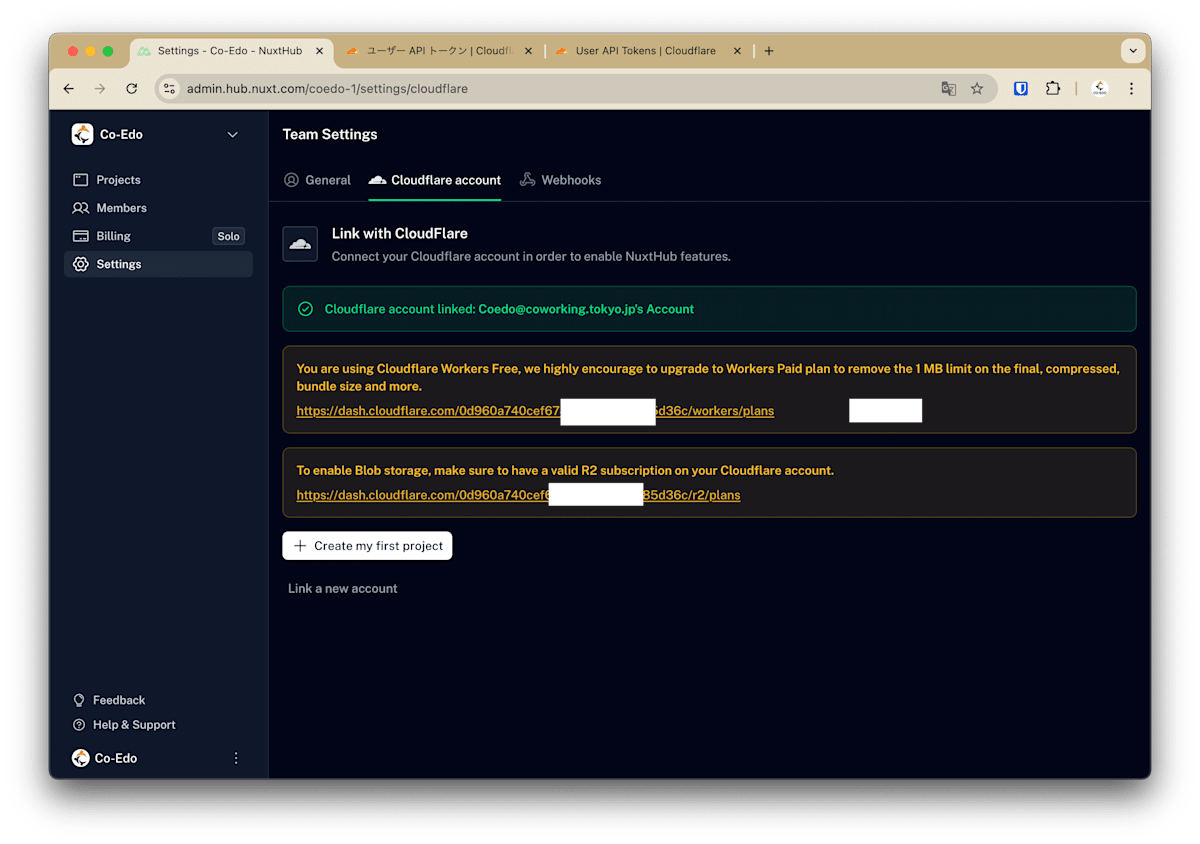Switch to the Cloudflare account tab

click(435, 180)
